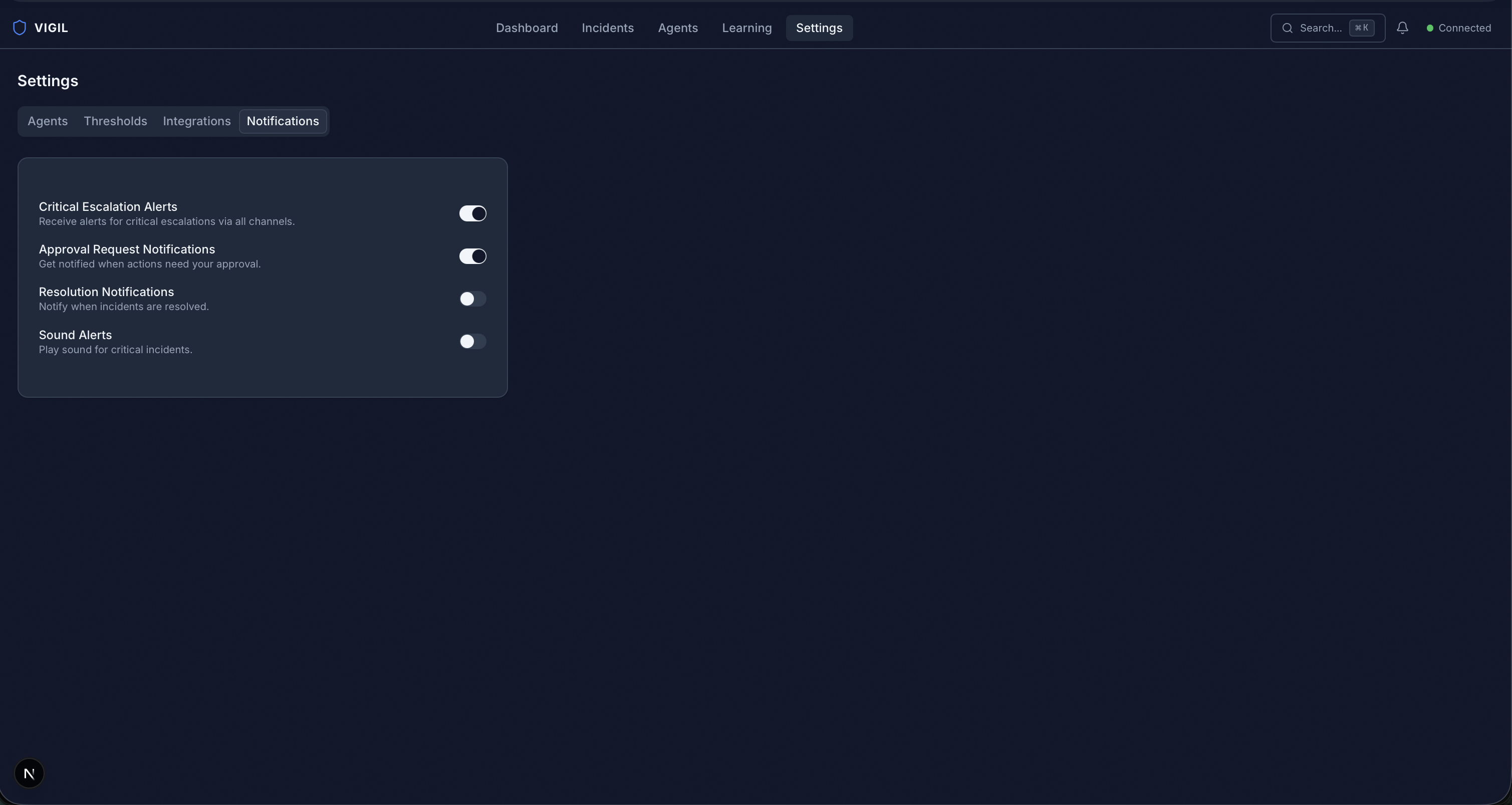Turn on Sound Alerts toggle
The image size is (1512, 805).
click(x=472, y=342)
